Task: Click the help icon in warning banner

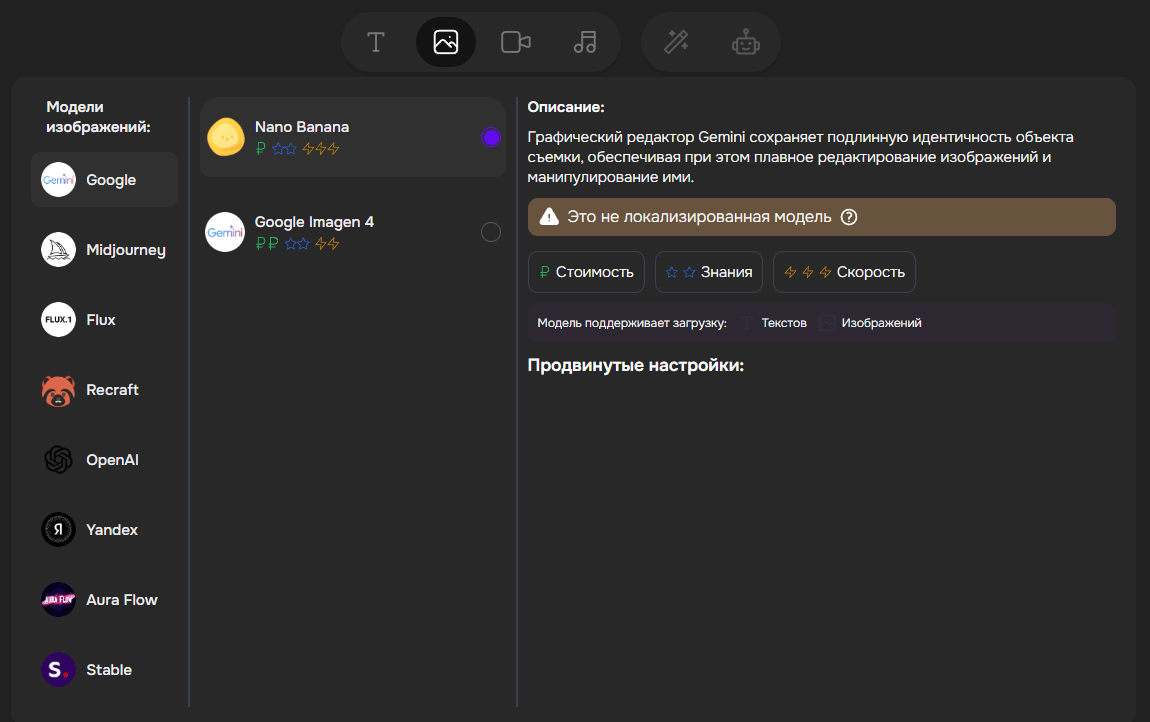Action: coord(849,217)
